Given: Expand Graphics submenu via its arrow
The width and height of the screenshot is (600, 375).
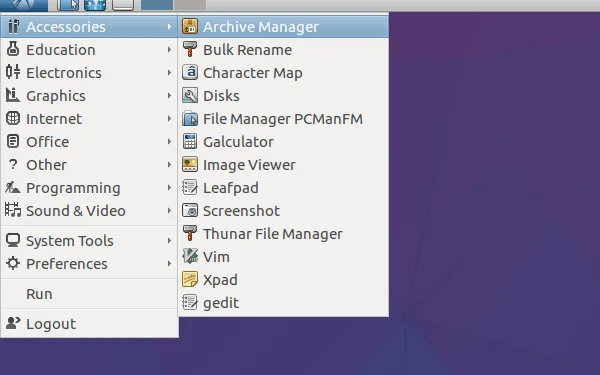Looking at the screenshot, I should pos(169,95).
